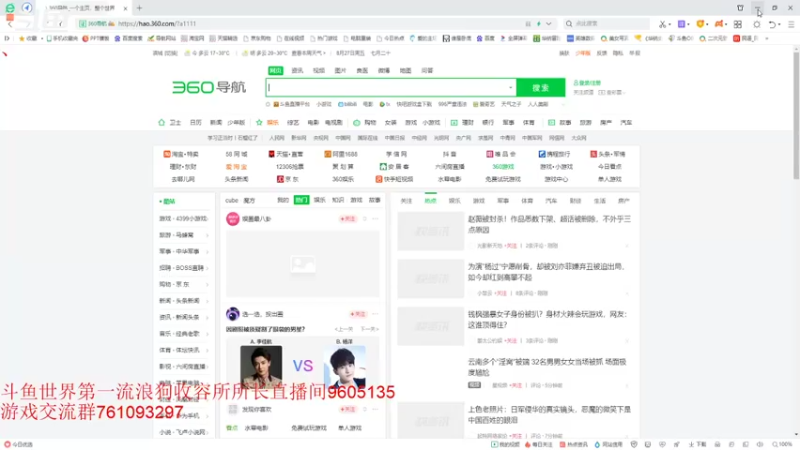This screenshot has width=800, height=450.
Task: Open 淘宝·特卖 site icon
Action: click(167, 154)
